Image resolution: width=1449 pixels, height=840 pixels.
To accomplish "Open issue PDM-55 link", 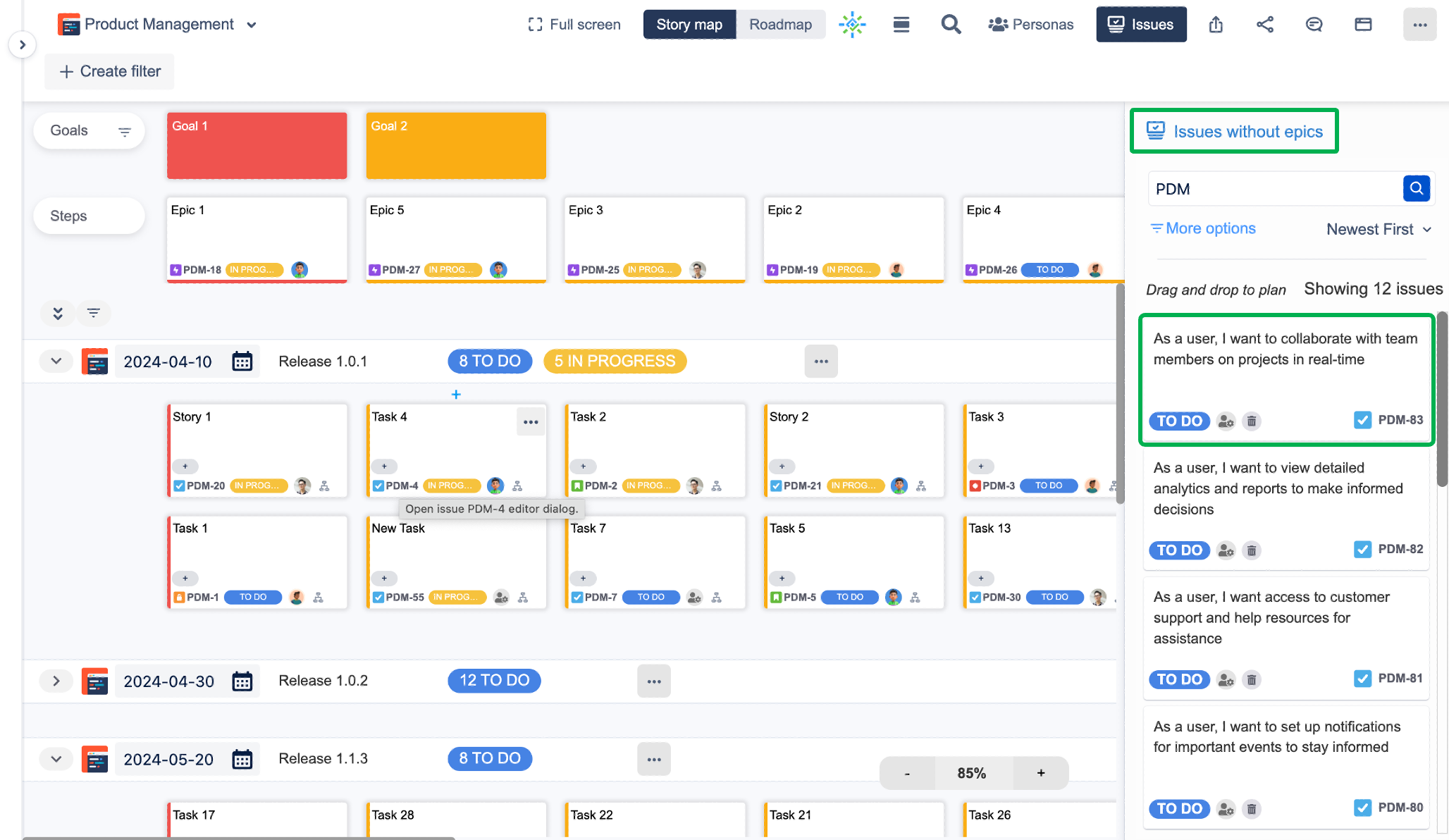I will [405, 598].
